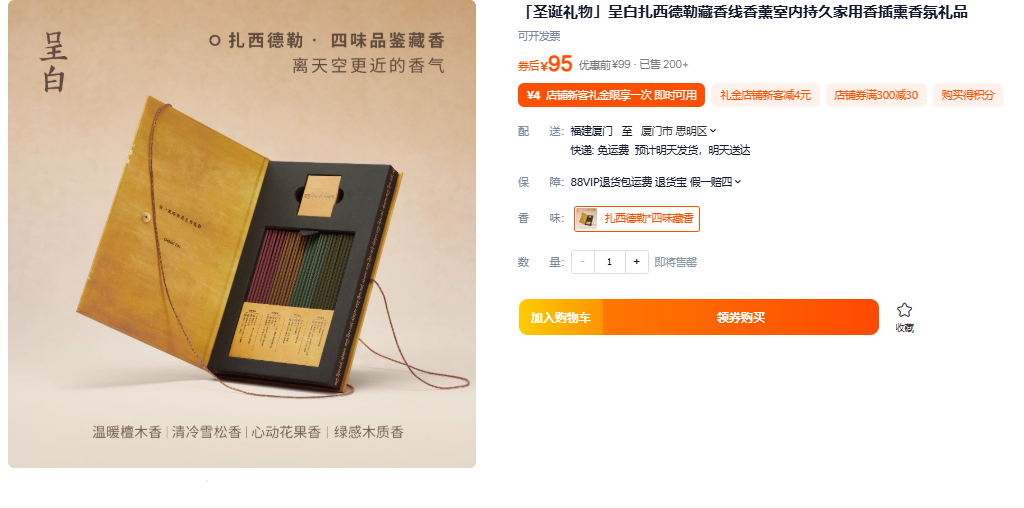This screenshot has width=1024, height=508.
Task: Click the star favorite (收藏) icon
Action: click(904, 310)
